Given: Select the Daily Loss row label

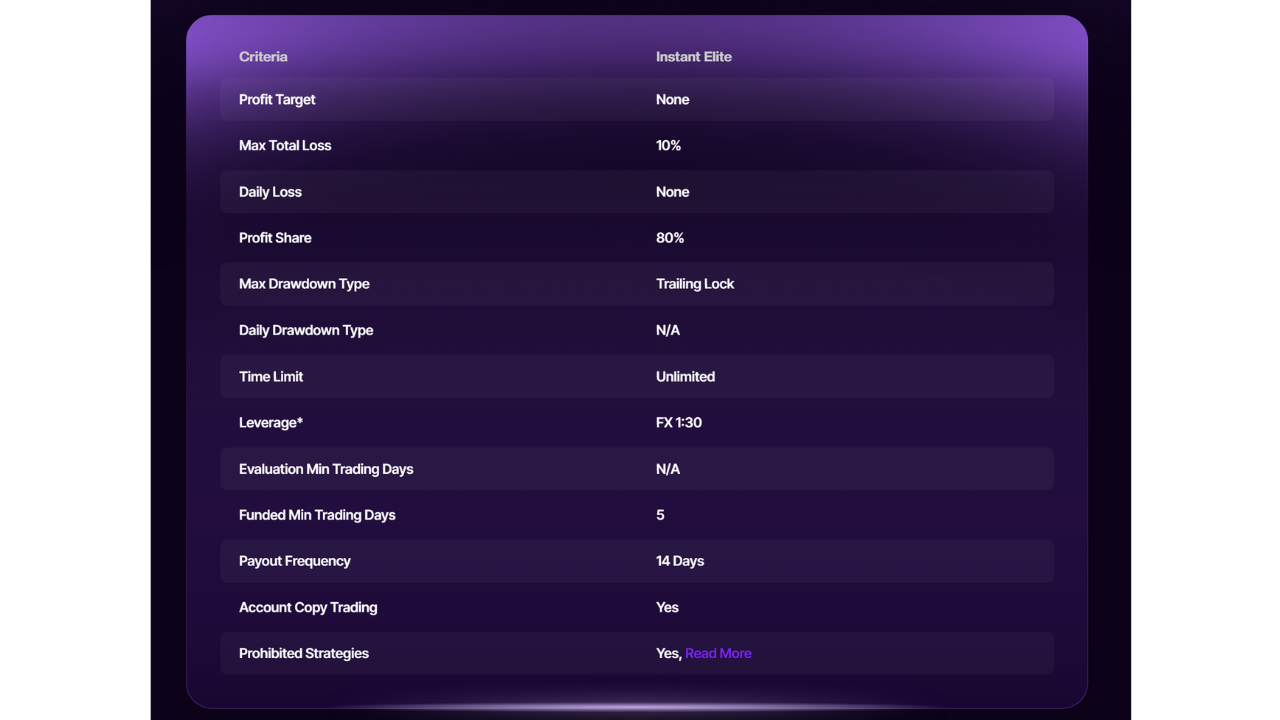Looking at the screenshot, I should [x=270, y=192].
